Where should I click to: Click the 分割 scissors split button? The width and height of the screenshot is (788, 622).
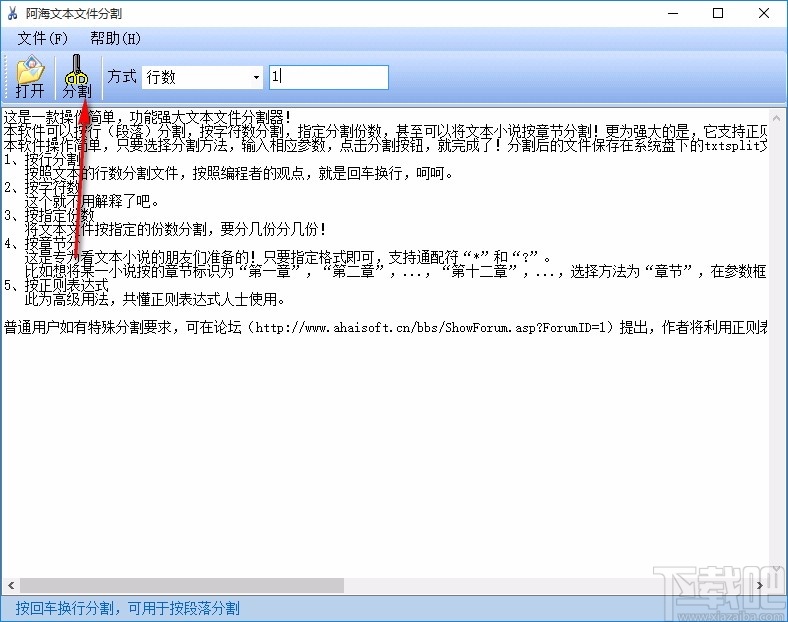point(77,77)
